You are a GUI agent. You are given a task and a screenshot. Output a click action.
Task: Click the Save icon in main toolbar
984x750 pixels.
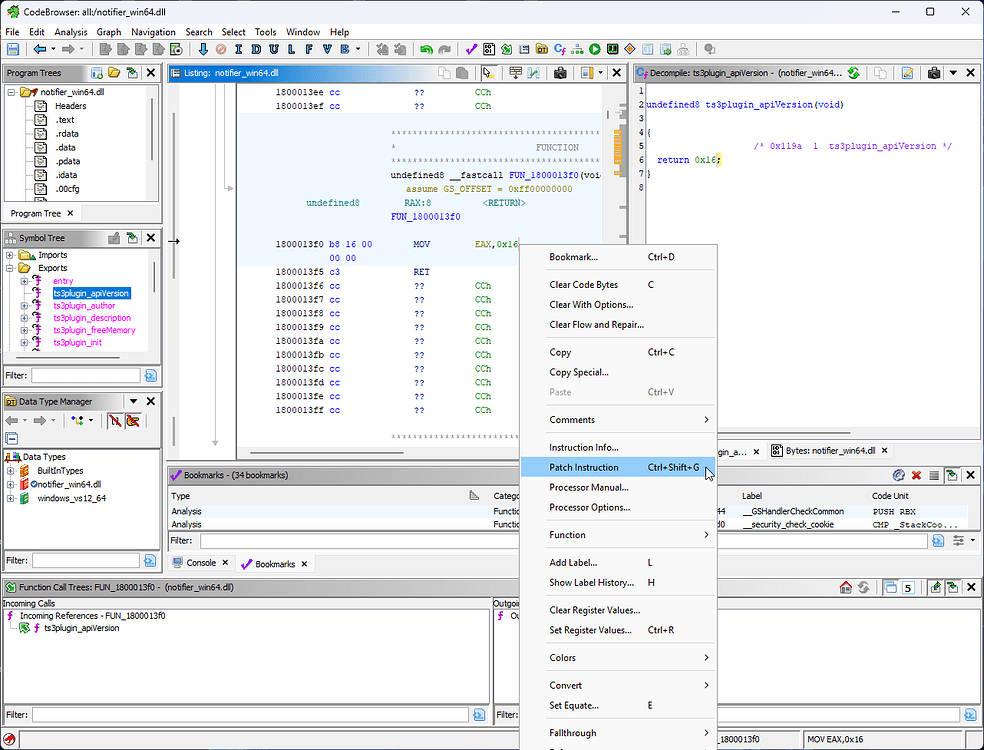(x=13, y=49)
